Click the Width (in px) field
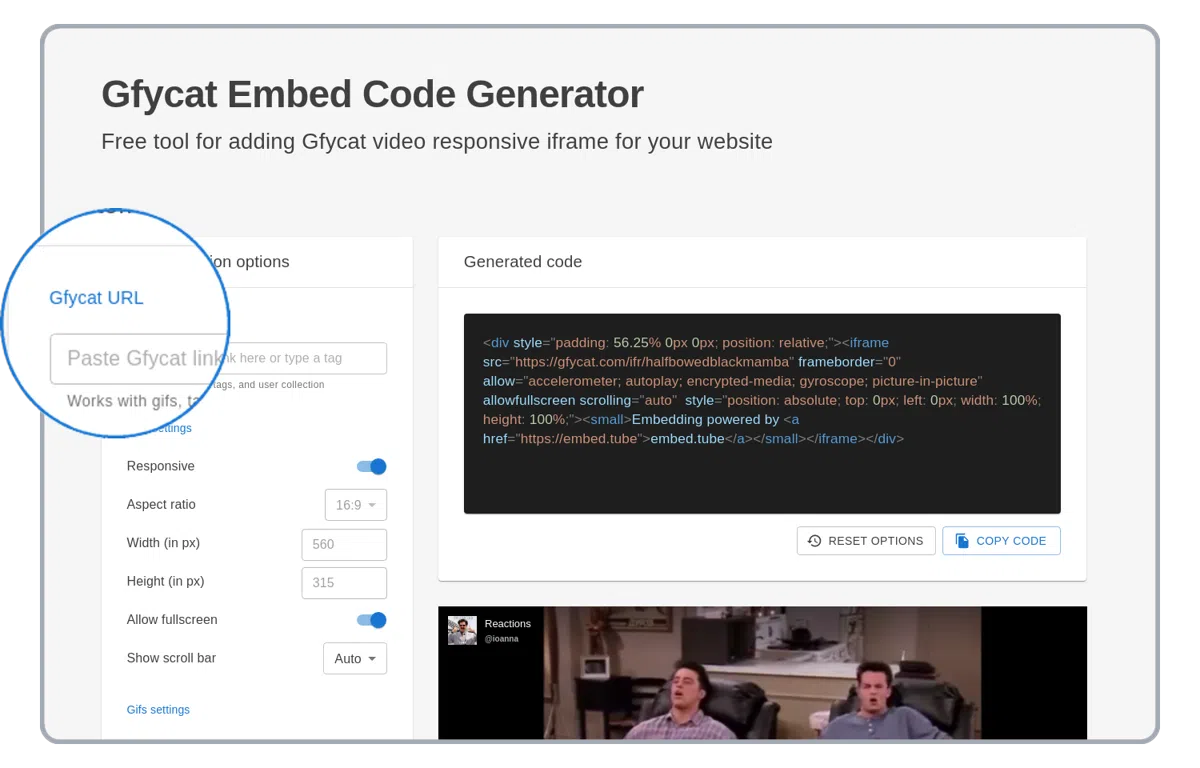1200x768 pixels. pos(343,545)
